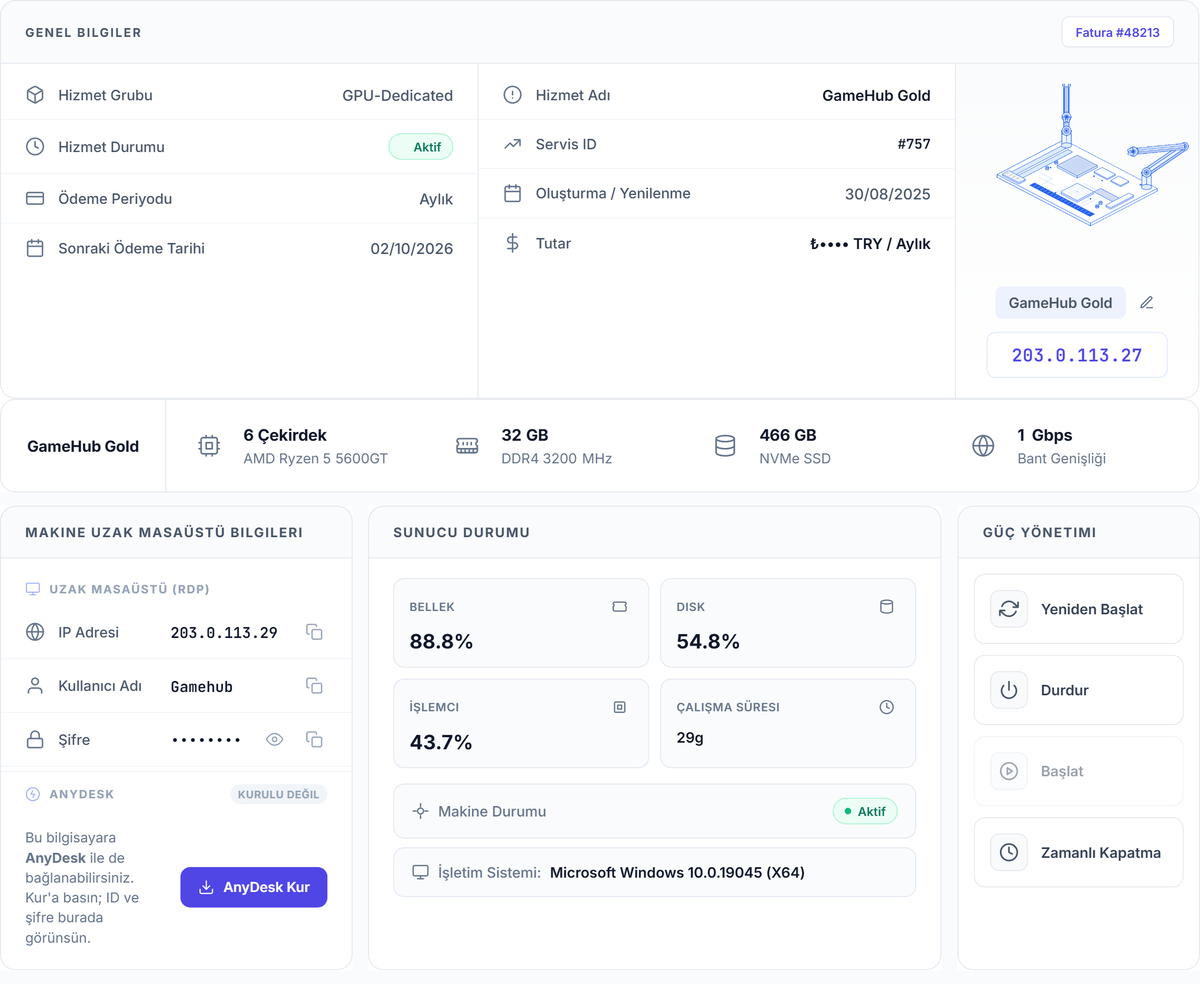Click the card icon beside Ödeme Periyodu
Image resolution: width=1200 pixels, height=984 pixels.
[x=35, y=198]
